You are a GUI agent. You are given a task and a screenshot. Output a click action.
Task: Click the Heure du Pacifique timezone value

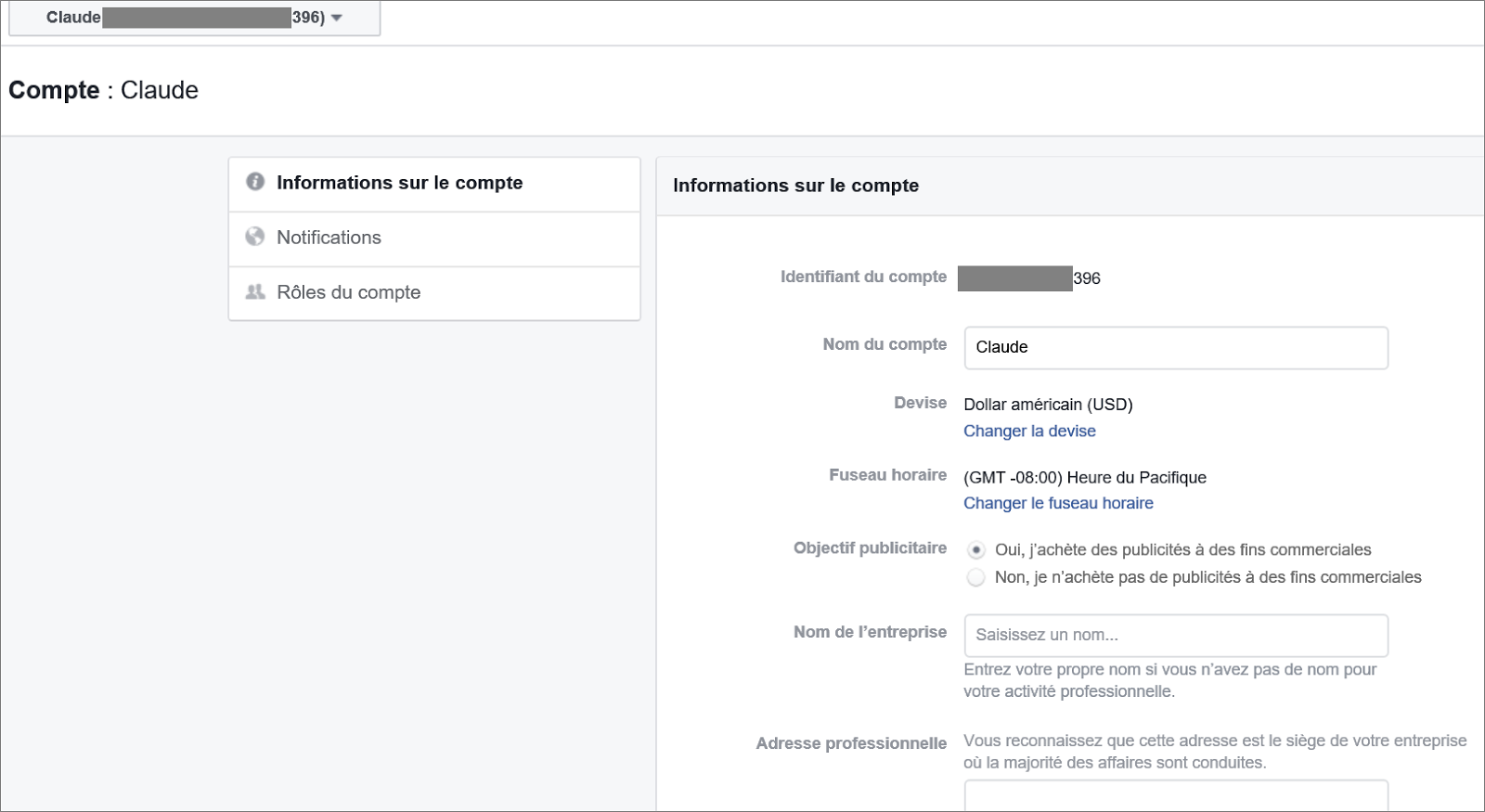click(1085, 478)
